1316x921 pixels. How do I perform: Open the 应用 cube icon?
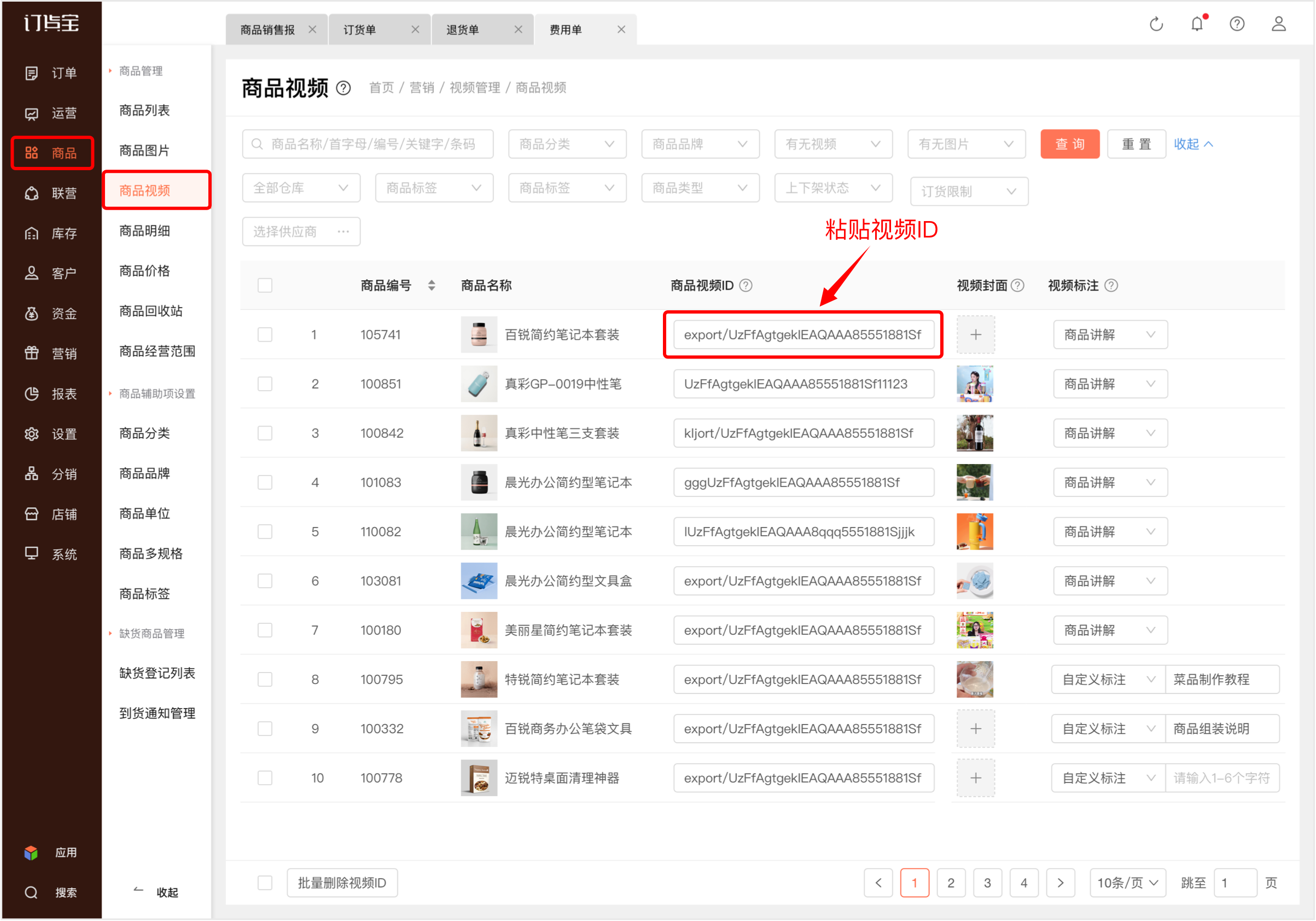(31, 853)
